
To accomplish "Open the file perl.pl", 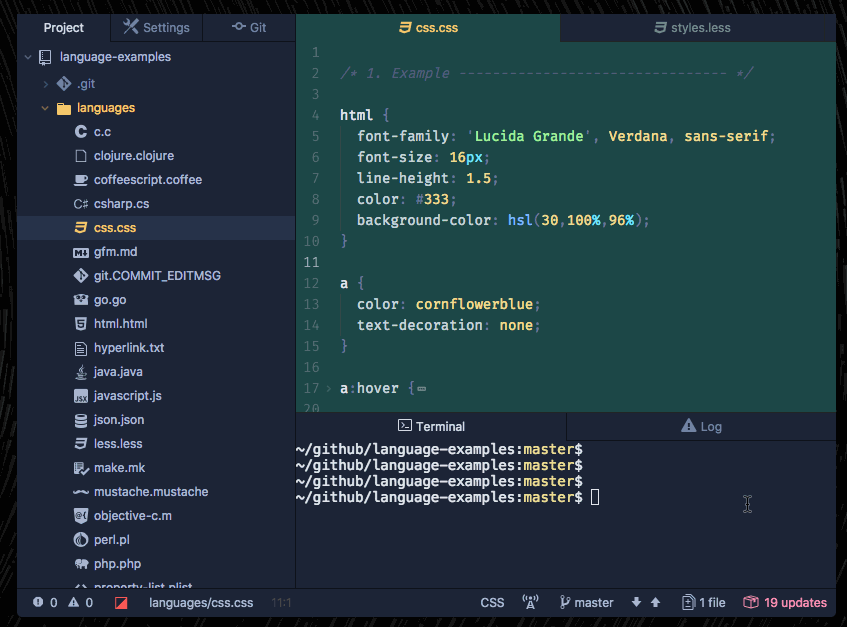I will pos(111,540).
